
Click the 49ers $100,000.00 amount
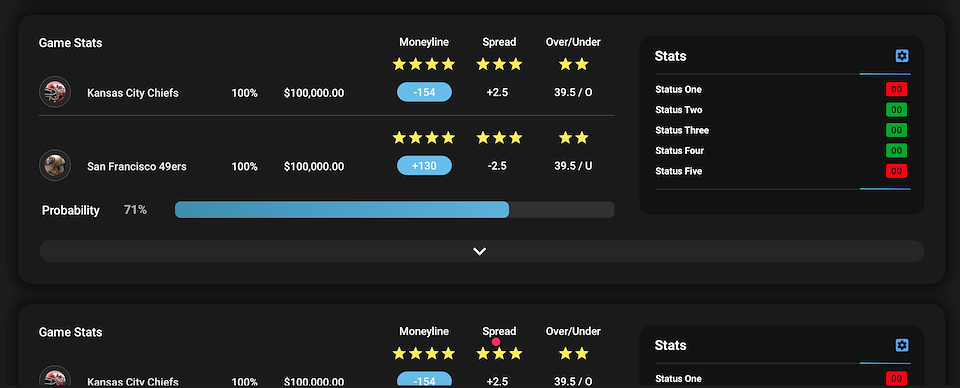[314, 166]
